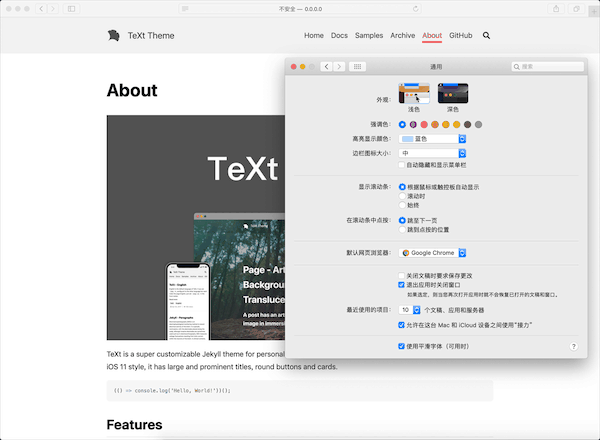Expand the sidebar icon size dropdown
Screen dimensions: 600x440
click(433, 153)
